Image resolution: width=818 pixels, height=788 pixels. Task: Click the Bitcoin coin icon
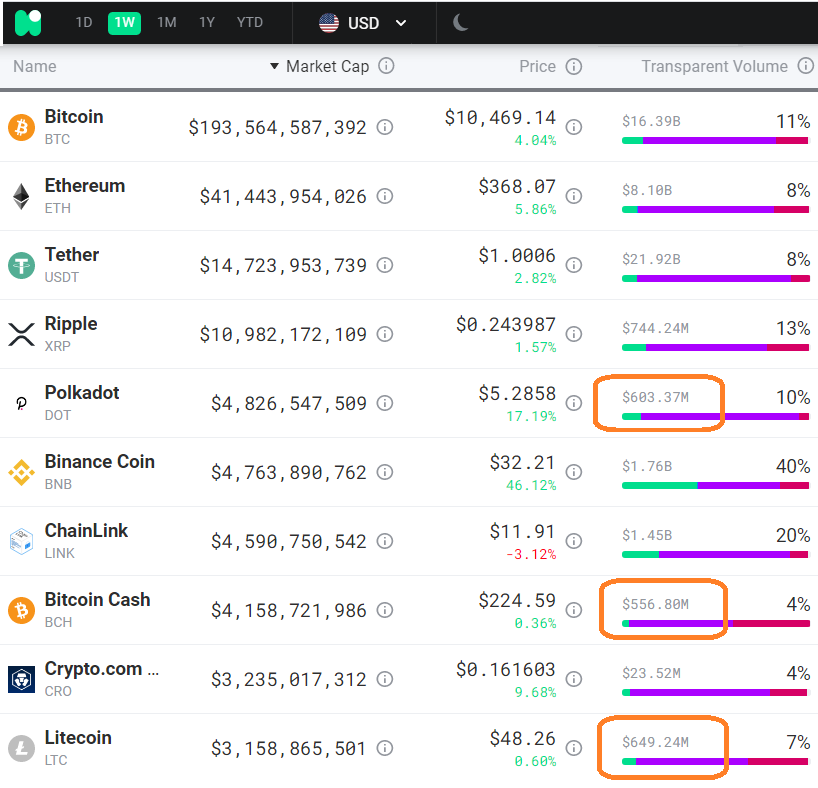(21, 127)
